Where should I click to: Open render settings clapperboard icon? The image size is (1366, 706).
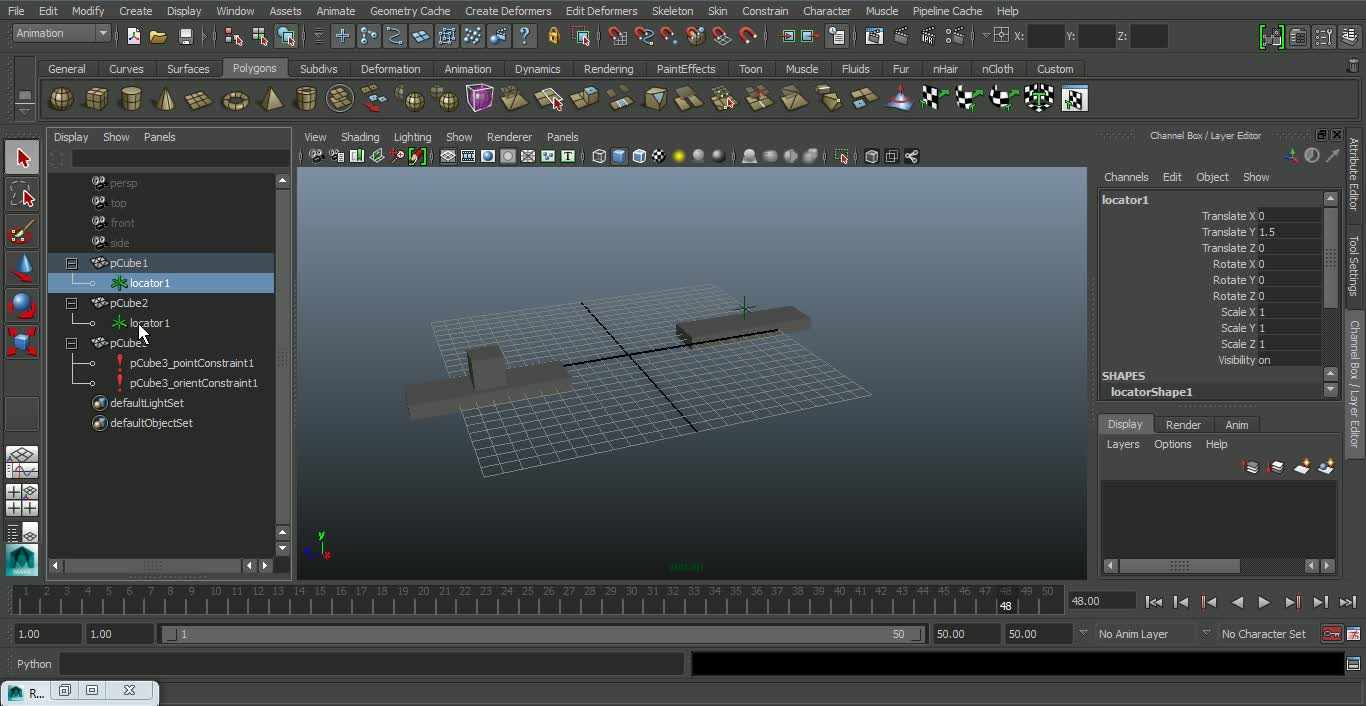tap(955, 36)
